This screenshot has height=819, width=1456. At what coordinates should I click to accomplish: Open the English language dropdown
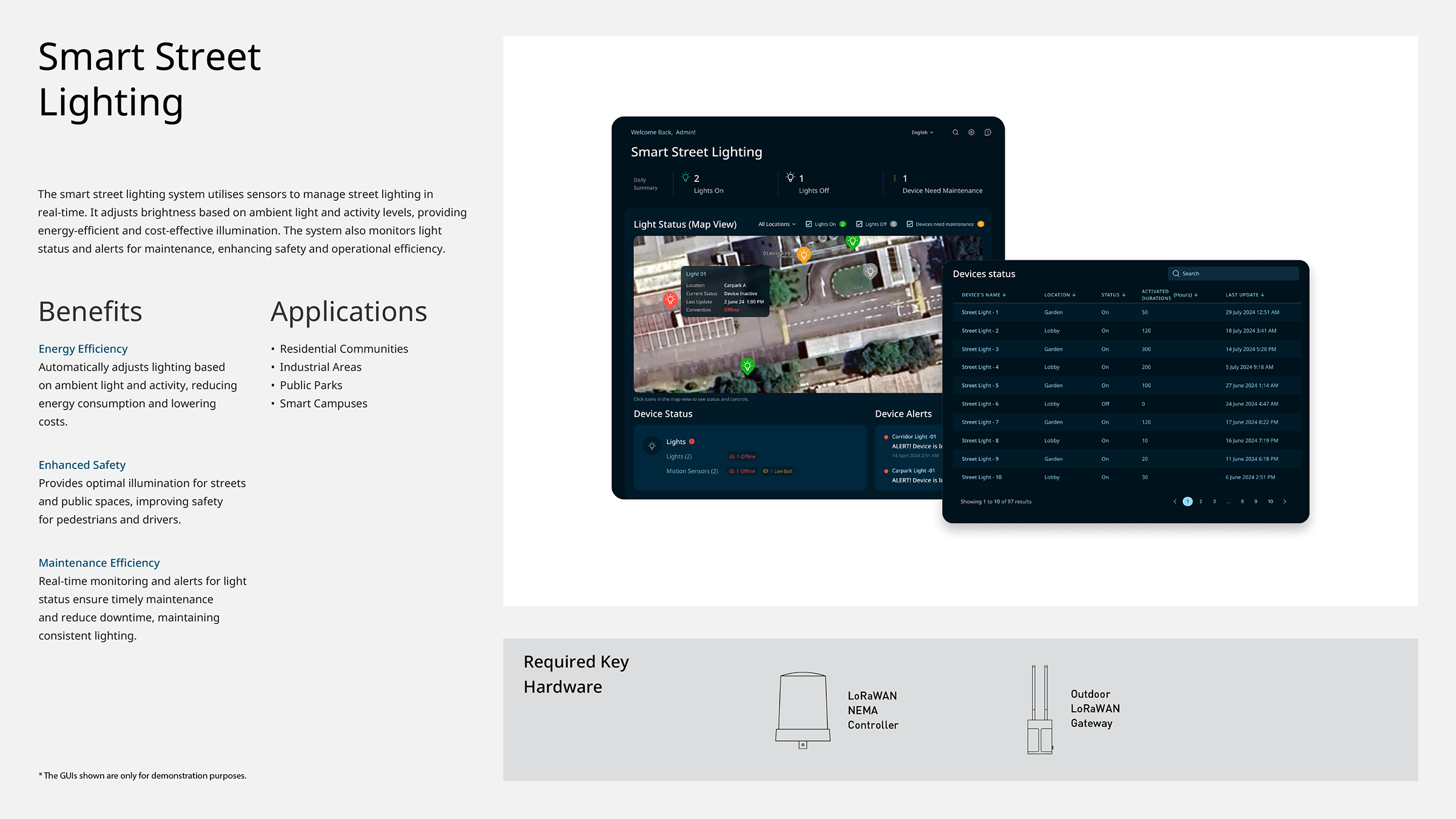(x=922, y=132)
